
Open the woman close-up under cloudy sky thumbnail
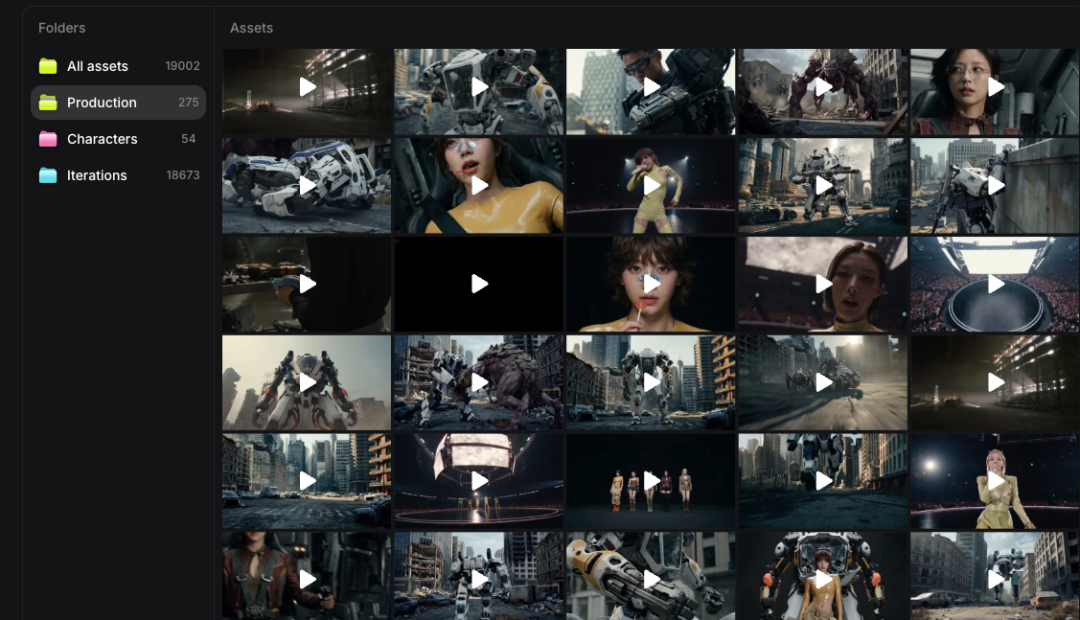[x=823, y=284]
